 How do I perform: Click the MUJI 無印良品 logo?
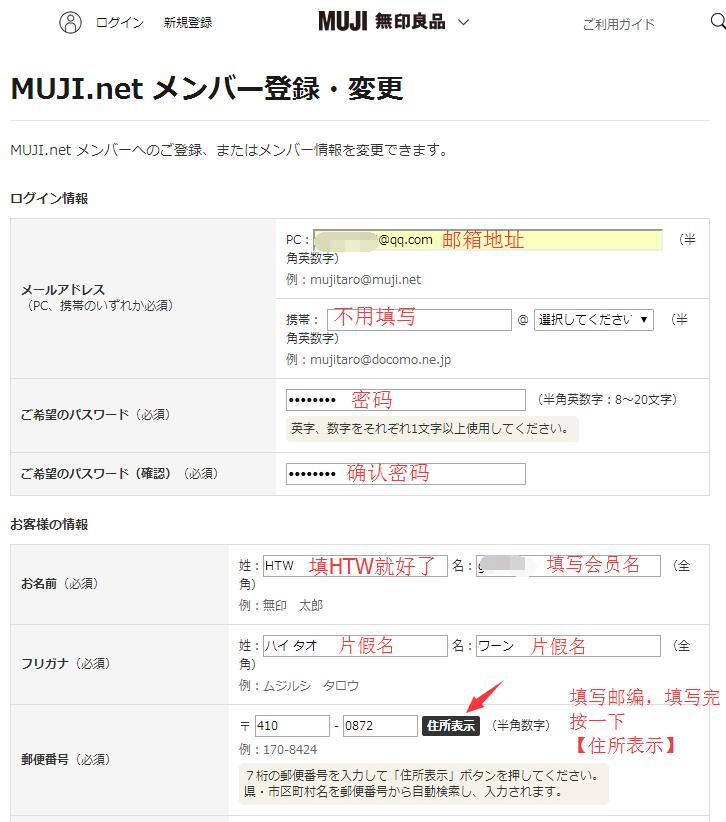coord(382,21)
